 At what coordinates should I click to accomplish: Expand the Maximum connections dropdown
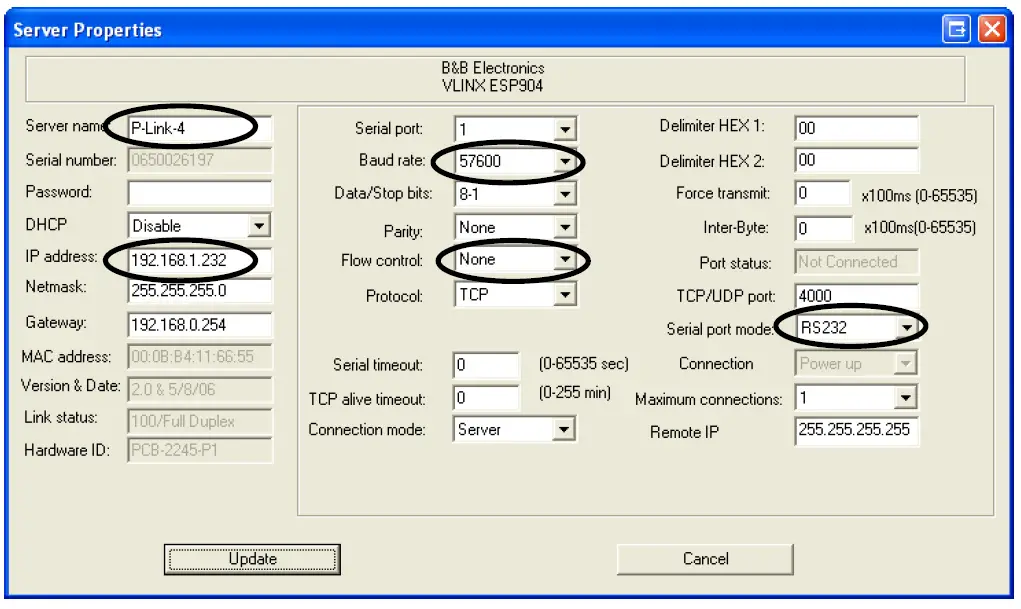[908, 396]
